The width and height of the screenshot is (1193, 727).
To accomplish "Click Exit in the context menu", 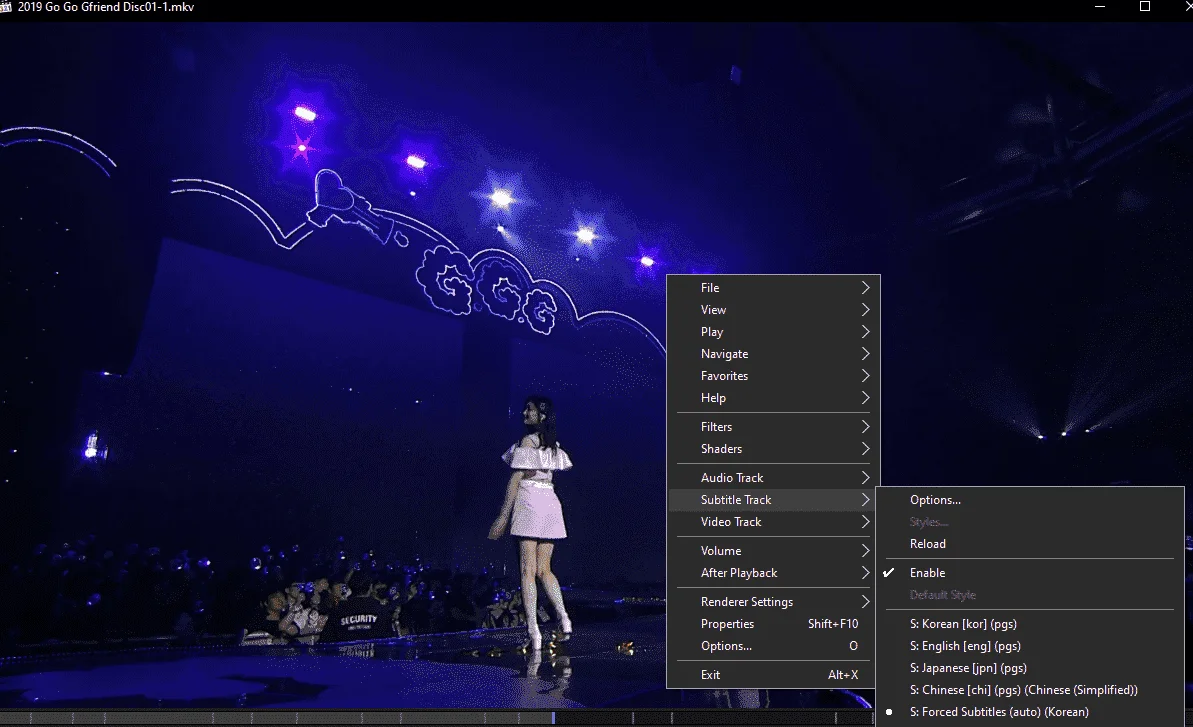I will pyautogui.click(x=773, y=675).
